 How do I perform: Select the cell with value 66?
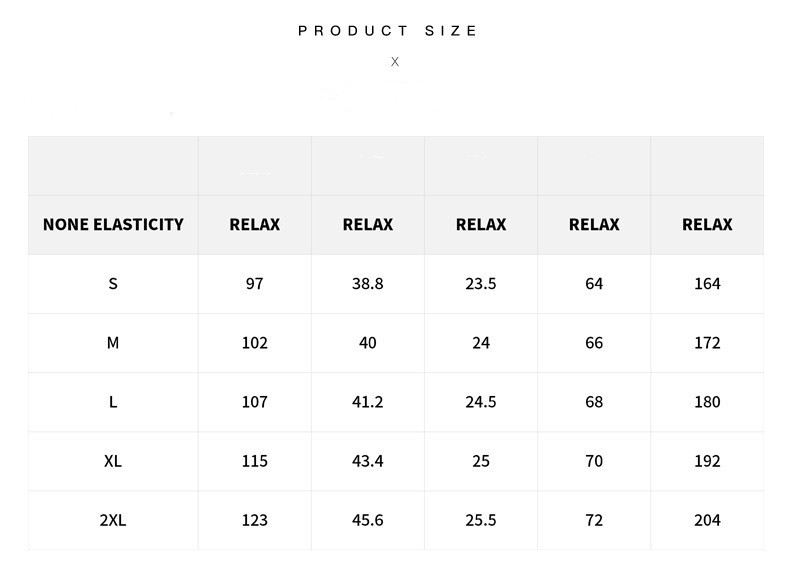pyautogui.click(x=594, y=343)
